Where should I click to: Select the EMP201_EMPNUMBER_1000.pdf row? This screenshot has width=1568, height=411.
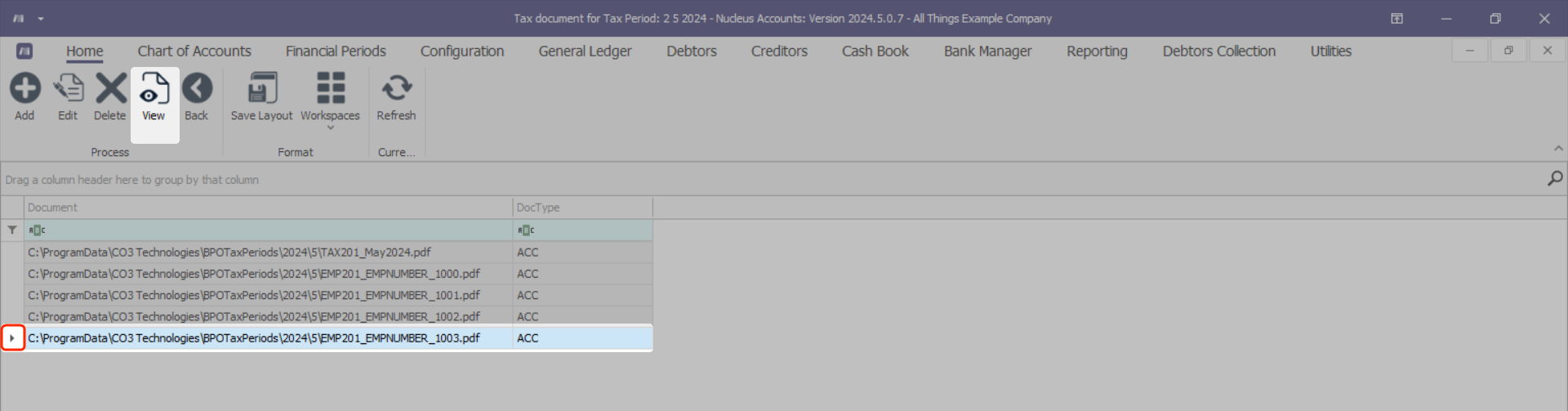click(x=338, y=274)
